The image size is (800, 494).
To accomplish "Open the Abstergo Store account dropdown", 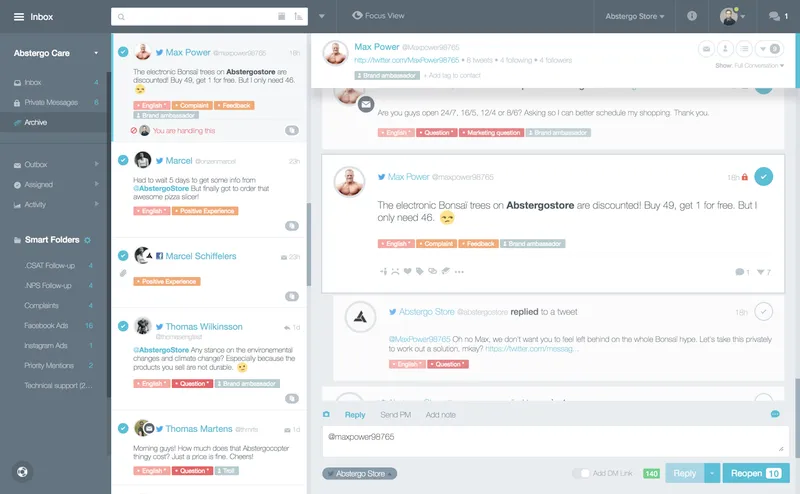I will click(x=635, y=16).
